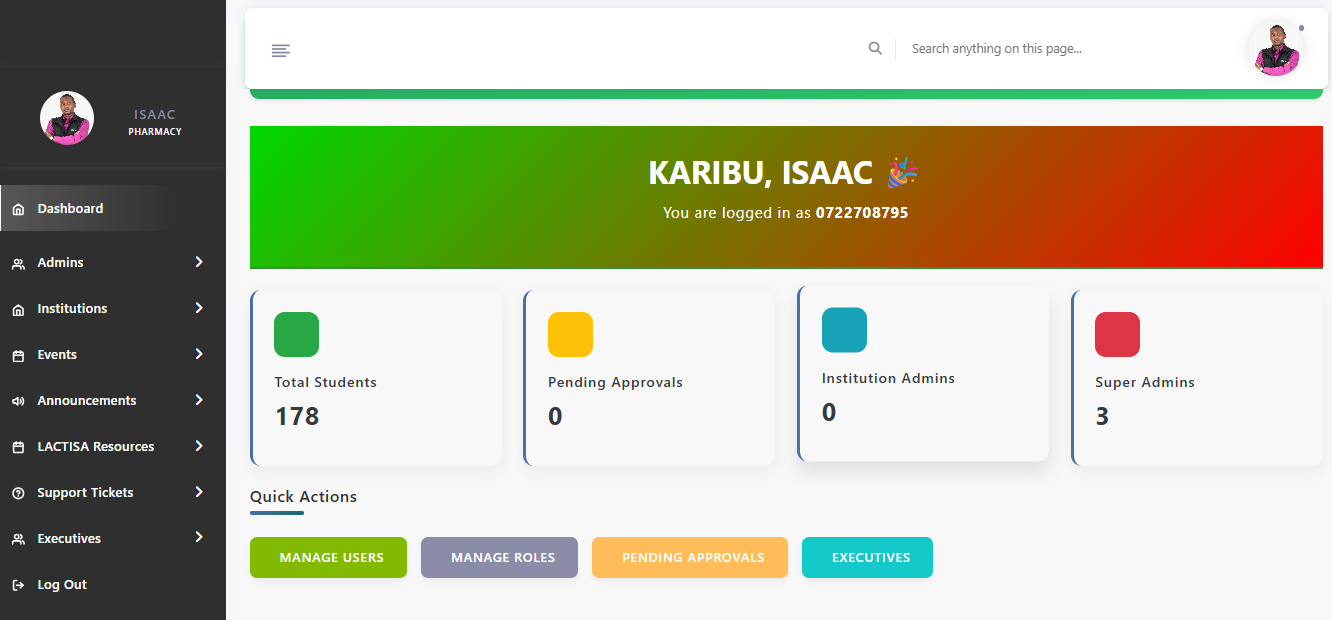Image resolution: width=1332 pixels, height=620 pixels.
Task: Click the Total Students count 178
Action: coord(297,416)
